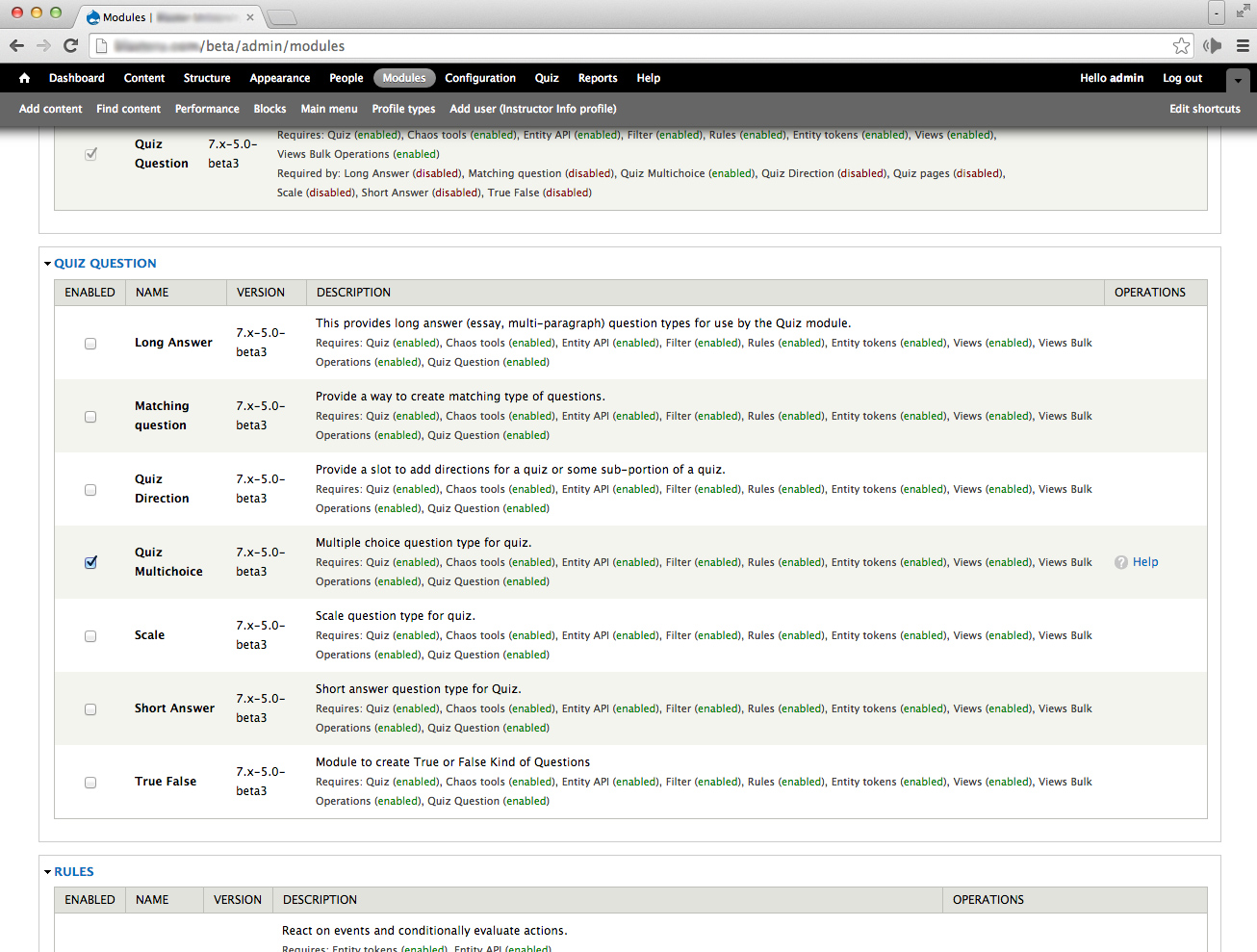The width and height of the screenshot is (1257, 952).
Task: Open toolbar orientation caret at top right
Action: pyautogui.click(x=1238, y=81)
